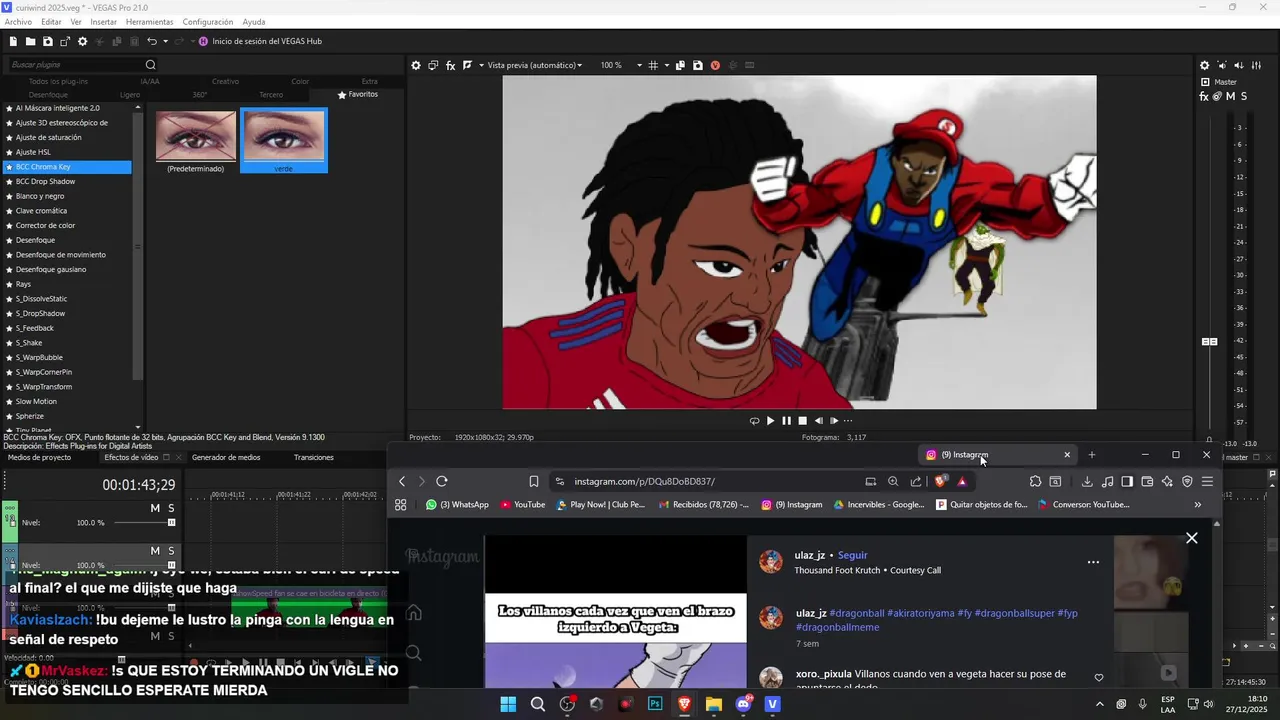Open Discord from the taskbar
Screen dimensions: 1280x720
pos(743,704)
